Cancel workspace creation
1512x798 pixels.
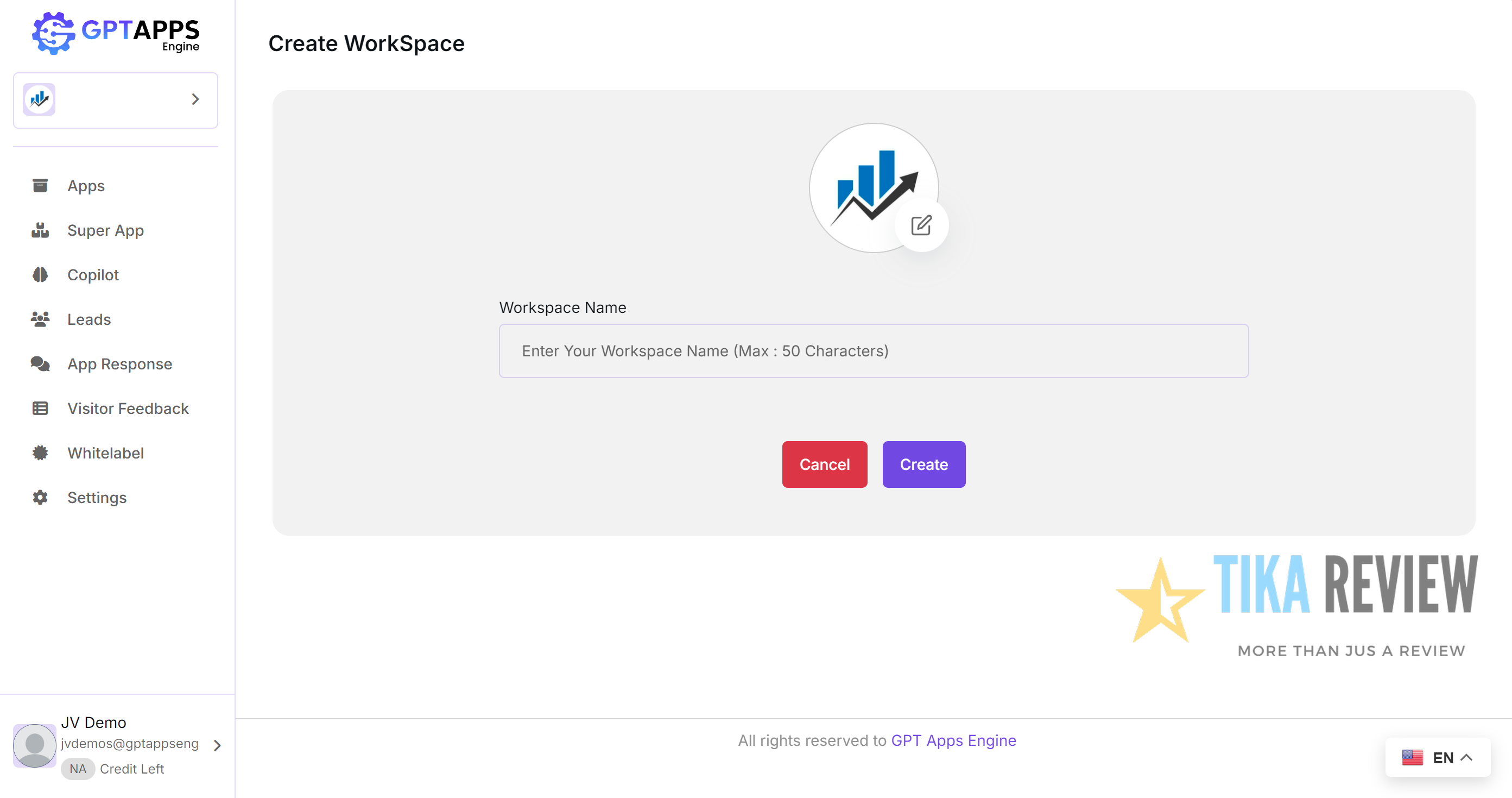(824, 464)
